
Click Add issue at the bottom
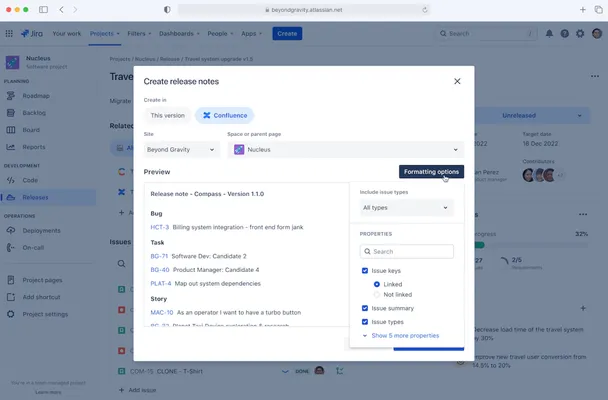pos(138,390)
